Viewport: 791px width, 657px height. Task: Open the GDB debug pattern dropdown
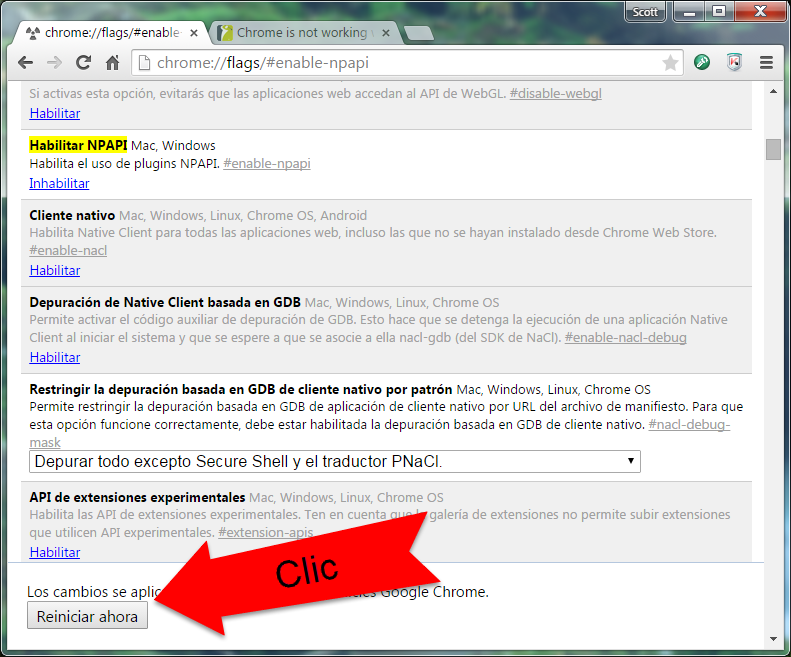click(335, 461)
